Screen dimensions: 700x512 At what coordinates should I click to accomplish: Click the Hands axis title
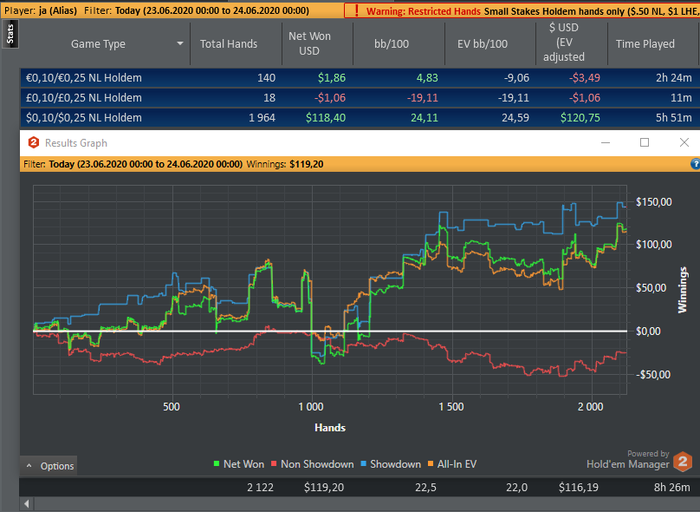tap(330, 428)
